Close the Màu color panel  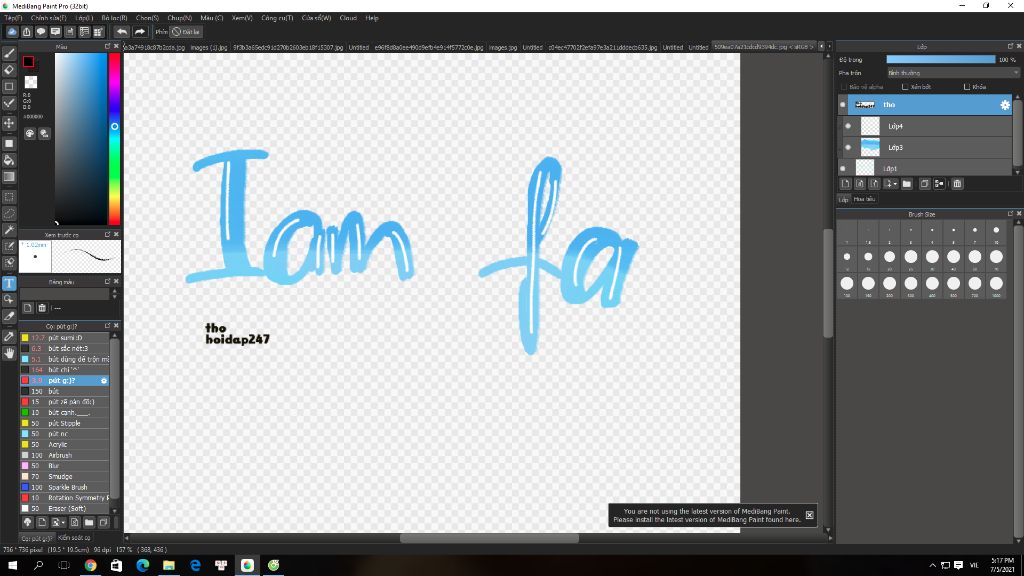[116, 46]
